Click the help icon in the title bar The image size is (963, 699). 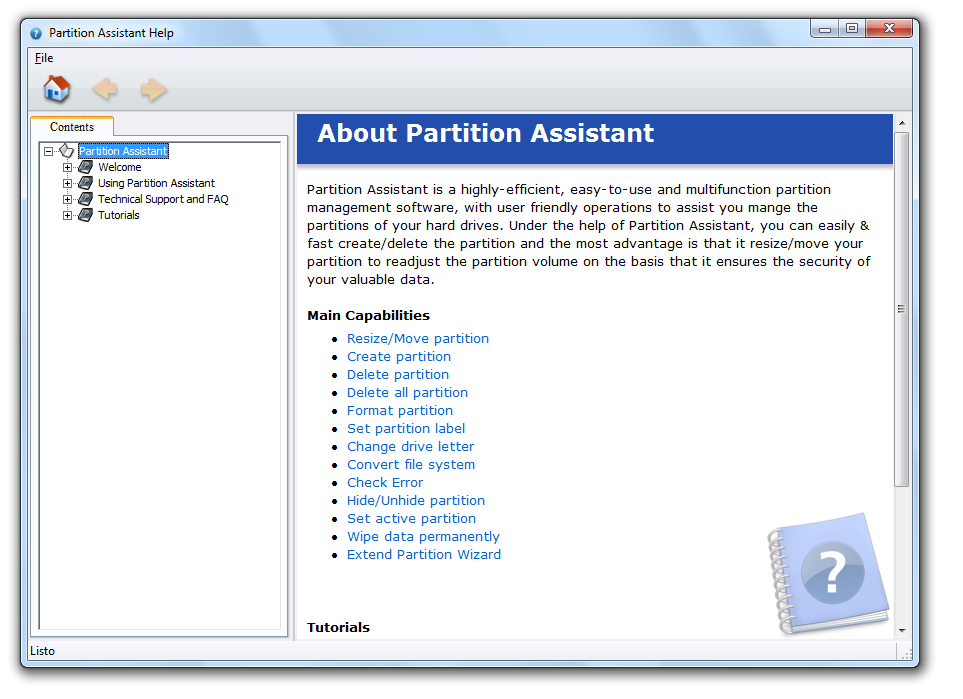tap(36, 33)
